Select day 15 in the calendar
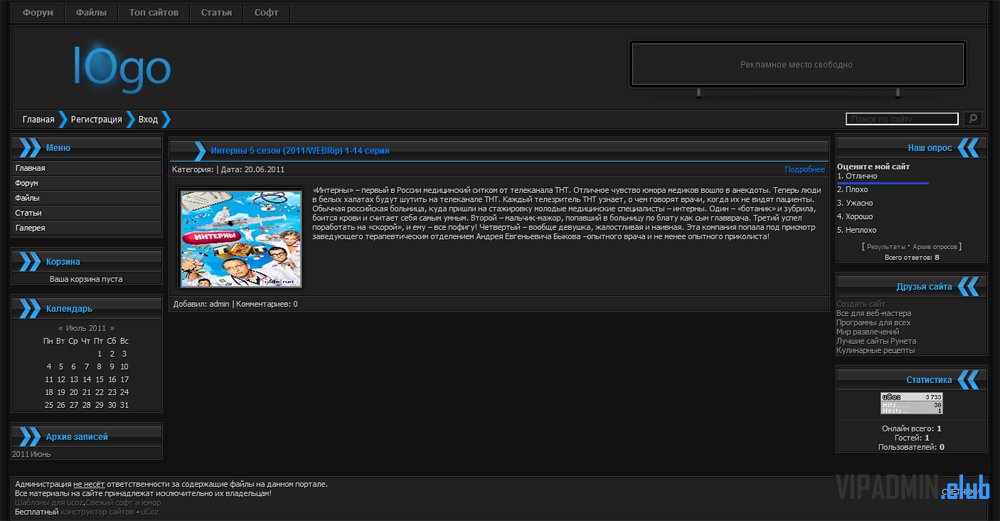This screenshot has width=1000, height=521. 99,379
